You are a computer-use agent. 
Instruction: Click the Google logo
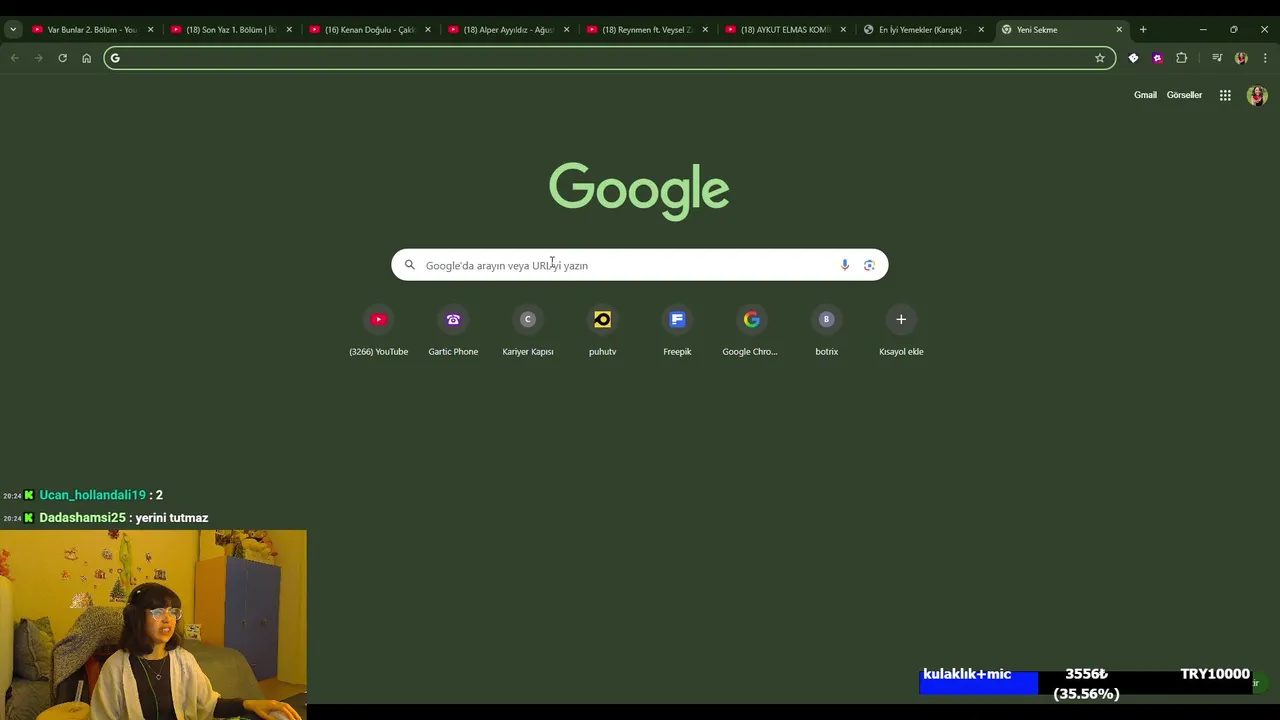point(639,190)
